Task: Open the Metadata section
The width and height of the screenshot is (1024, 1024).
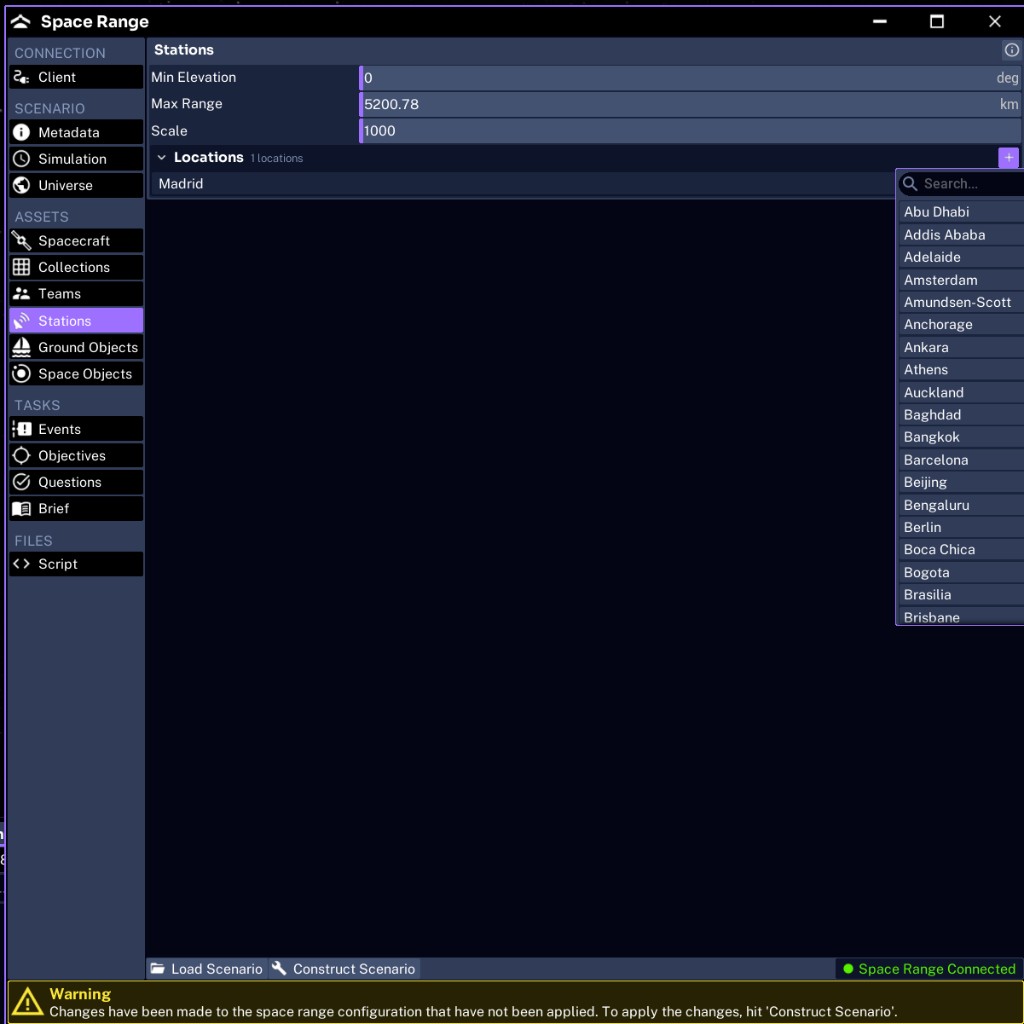Action: point(76,133)
